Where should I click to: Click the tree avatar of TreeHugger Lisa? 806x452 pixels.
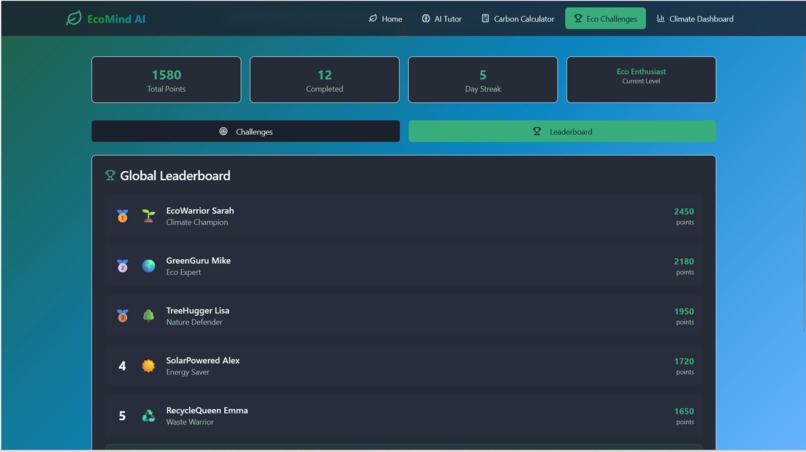tap(149, 315)
